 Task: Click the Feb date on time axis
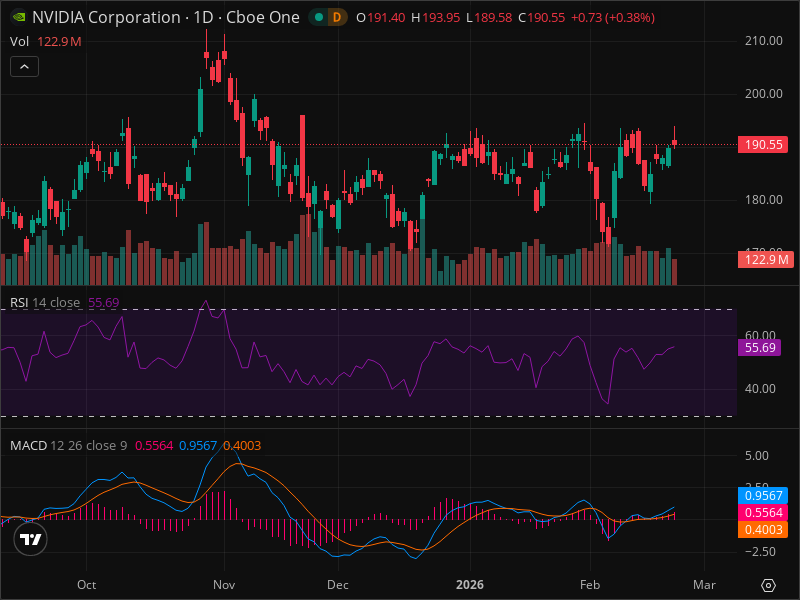point(590,585)
